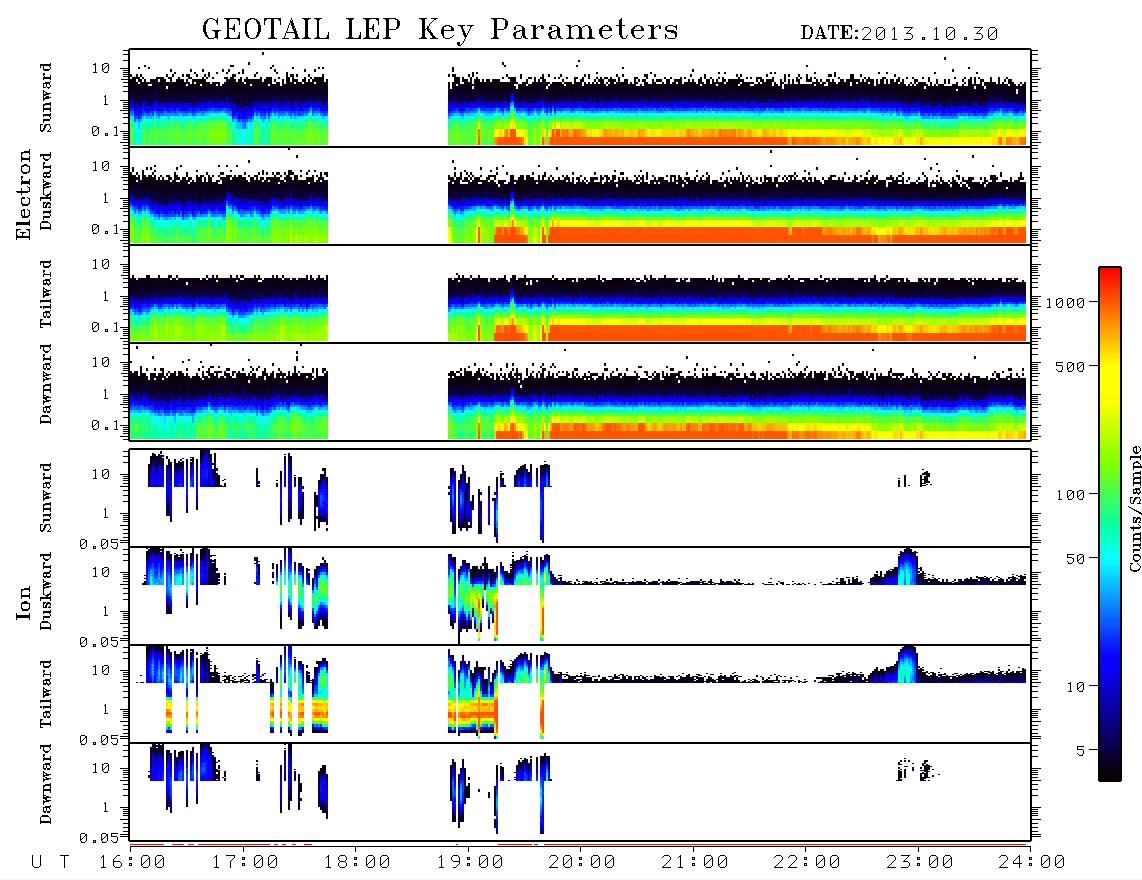Select the Electron "Sunward" panel label
Screen dimensions: 1142x880
(46, 98)
